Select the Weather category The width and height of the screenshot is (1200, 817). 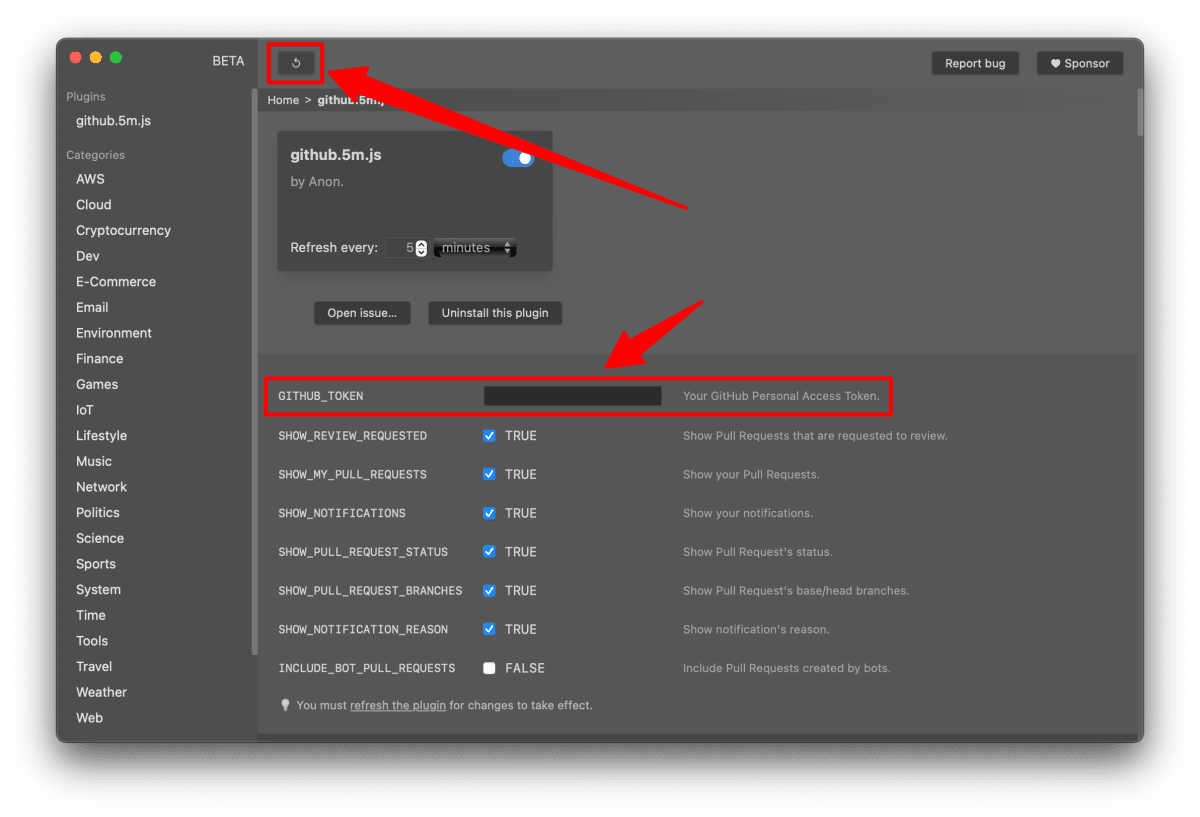click(x=101, y=692)
